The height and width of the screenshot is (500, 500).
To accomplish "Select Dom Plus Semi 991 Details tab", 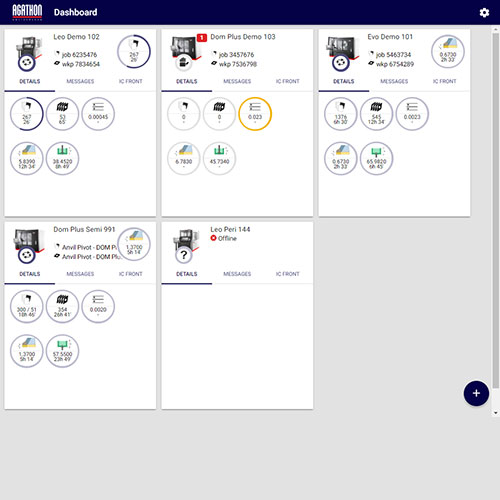I will (30, 274).
